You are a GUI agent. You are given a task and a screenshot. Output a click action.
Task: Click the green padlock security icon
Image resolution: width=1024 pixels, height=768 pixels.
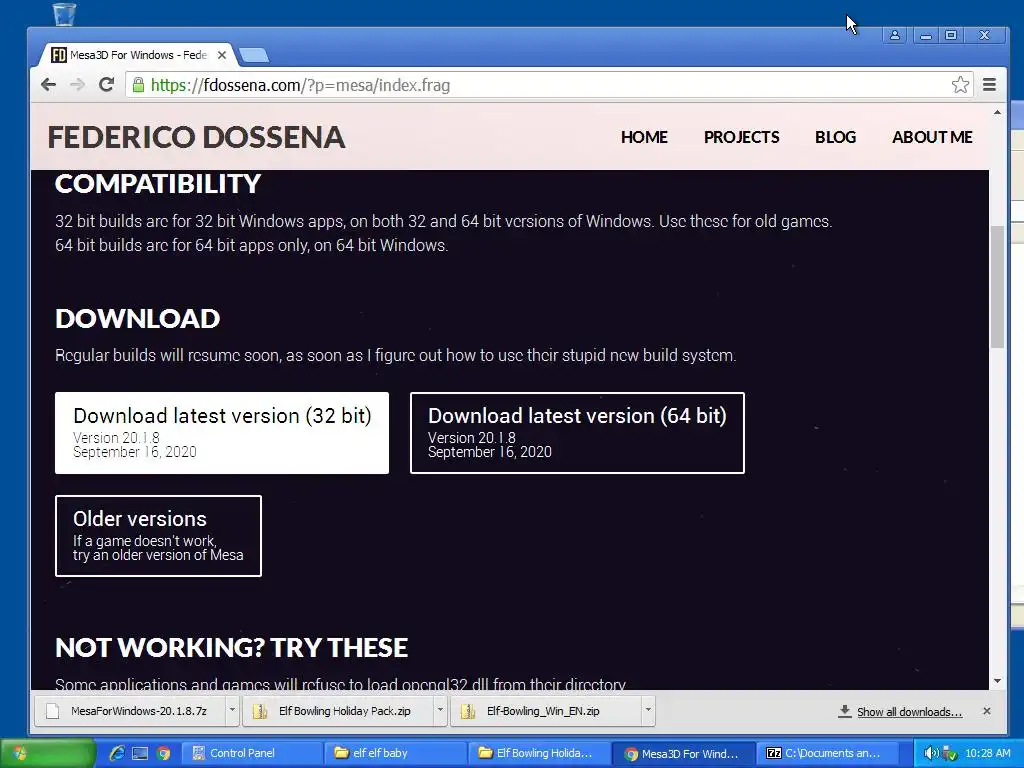coord(138,85)
